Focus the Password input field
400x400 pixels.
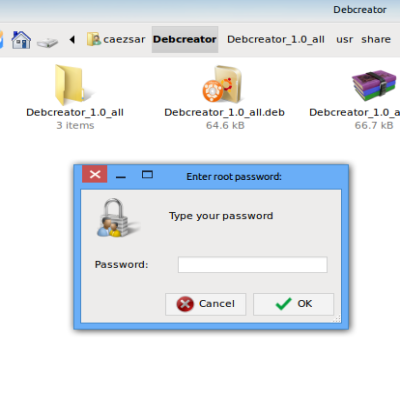(x=253, y=265)
